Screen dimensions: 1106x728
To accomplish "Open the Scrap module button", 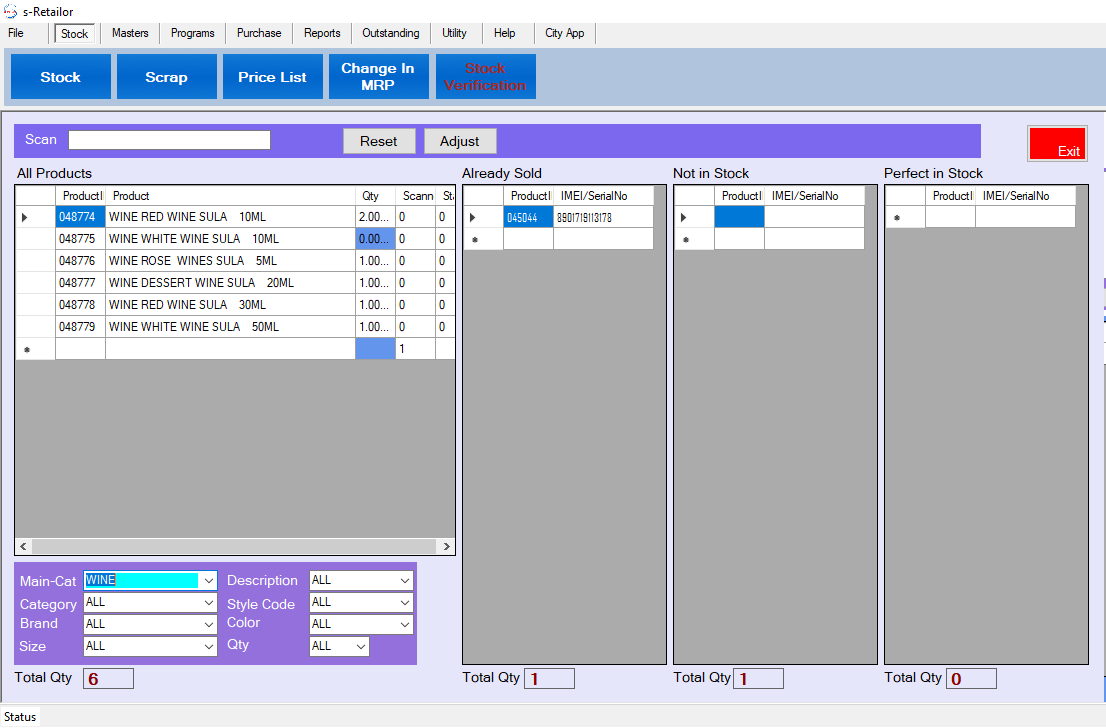I will (x=166, y=77).
